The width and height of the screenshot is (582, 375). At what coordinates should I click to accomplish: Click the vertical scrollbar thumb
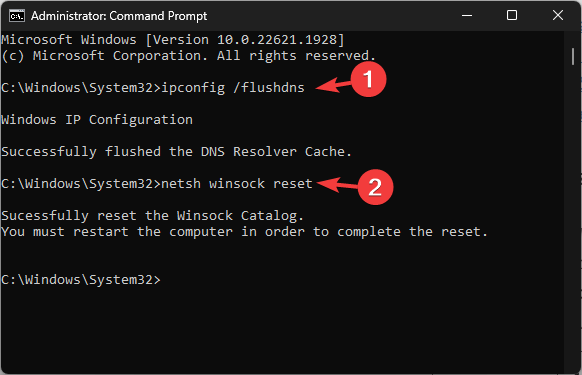[573, 56]
